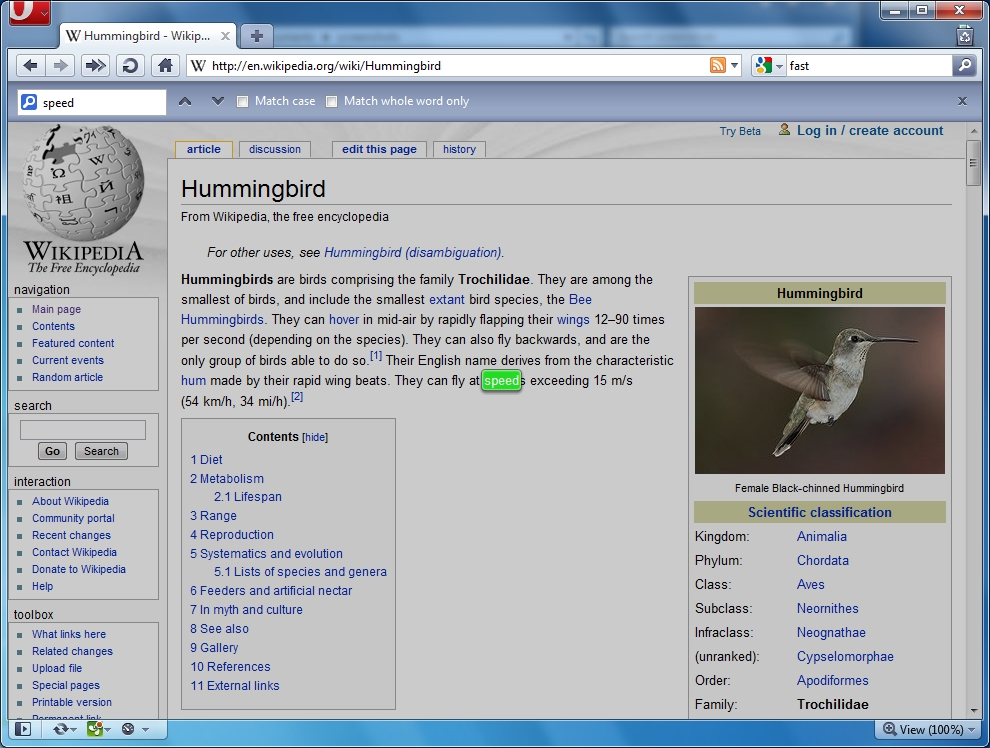Viewport: 990px width, 748px height.
Task: Focus the web search field containing fast
Action: pos(868,66)
